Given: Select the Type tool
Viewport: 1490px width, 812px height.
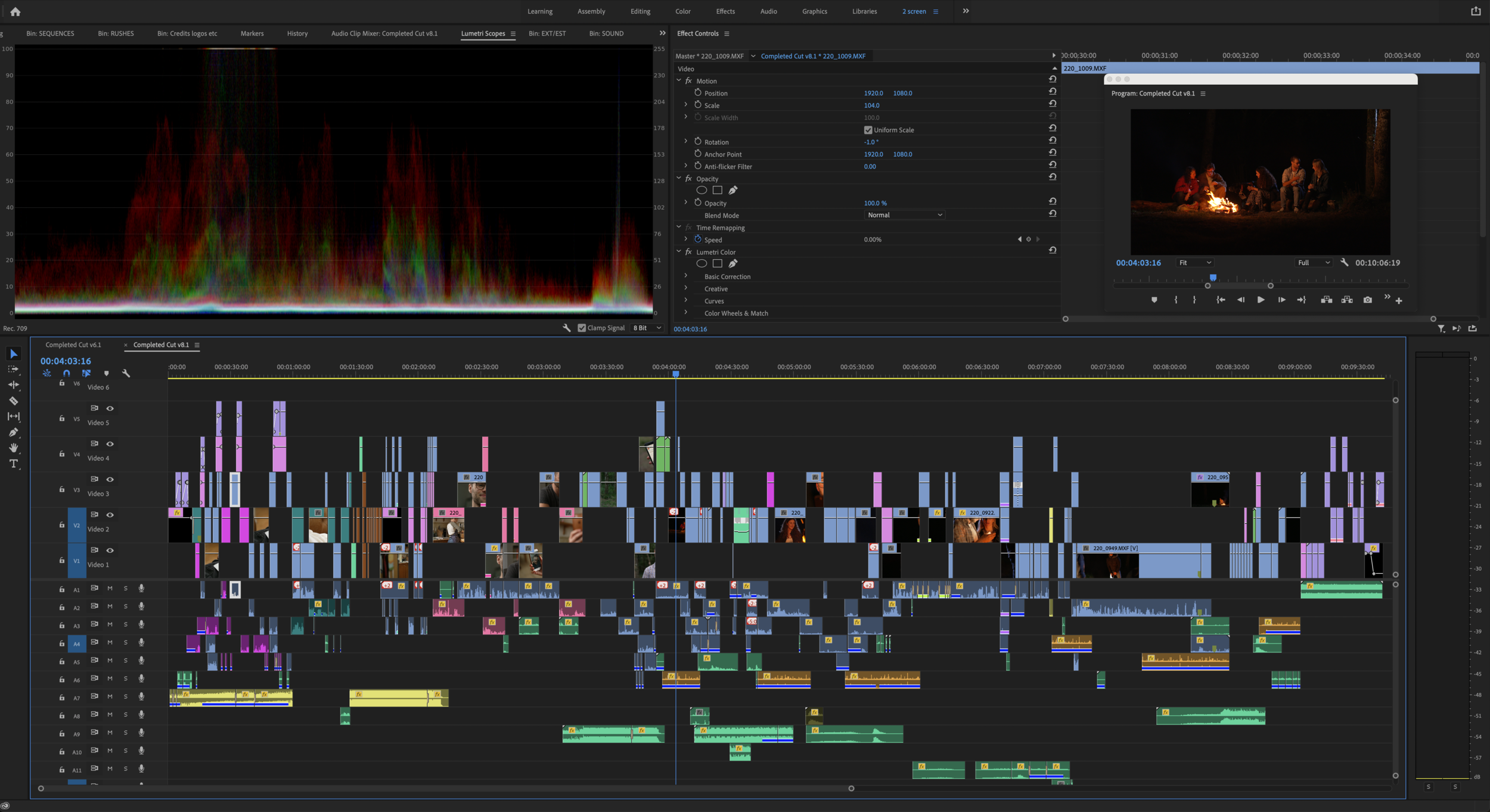Looking at the screenshot, I should (x=13, y=463).
